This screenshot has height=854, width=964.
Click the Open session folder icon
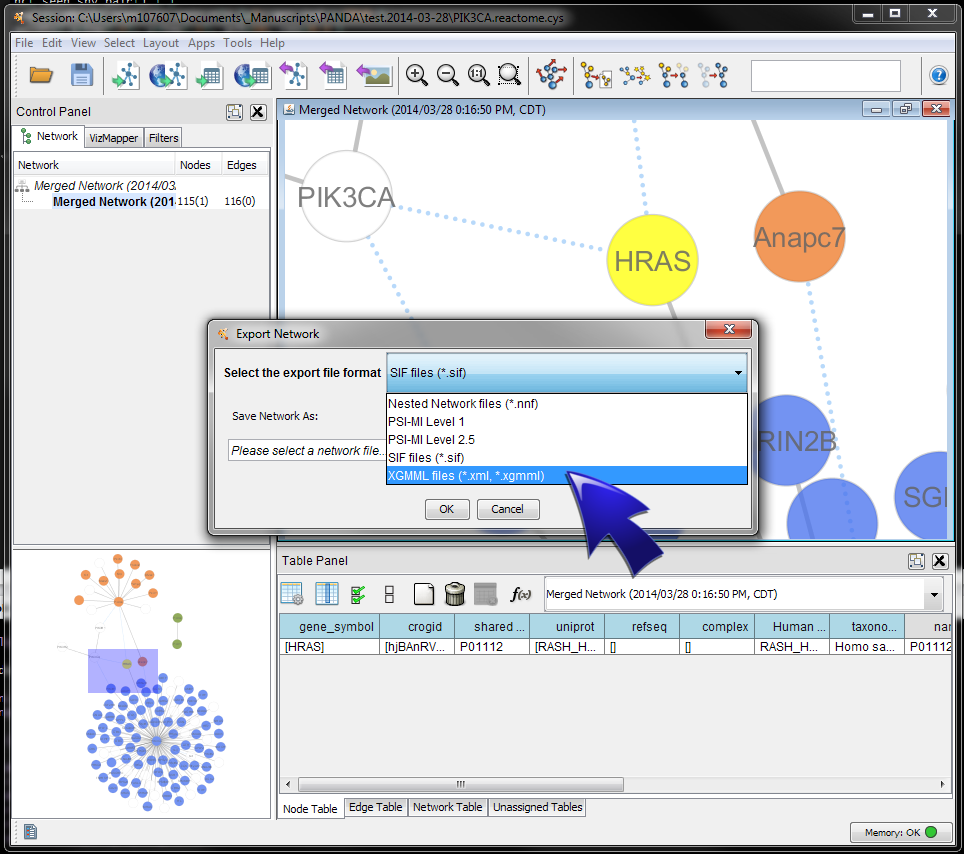[x=41, y=75]
